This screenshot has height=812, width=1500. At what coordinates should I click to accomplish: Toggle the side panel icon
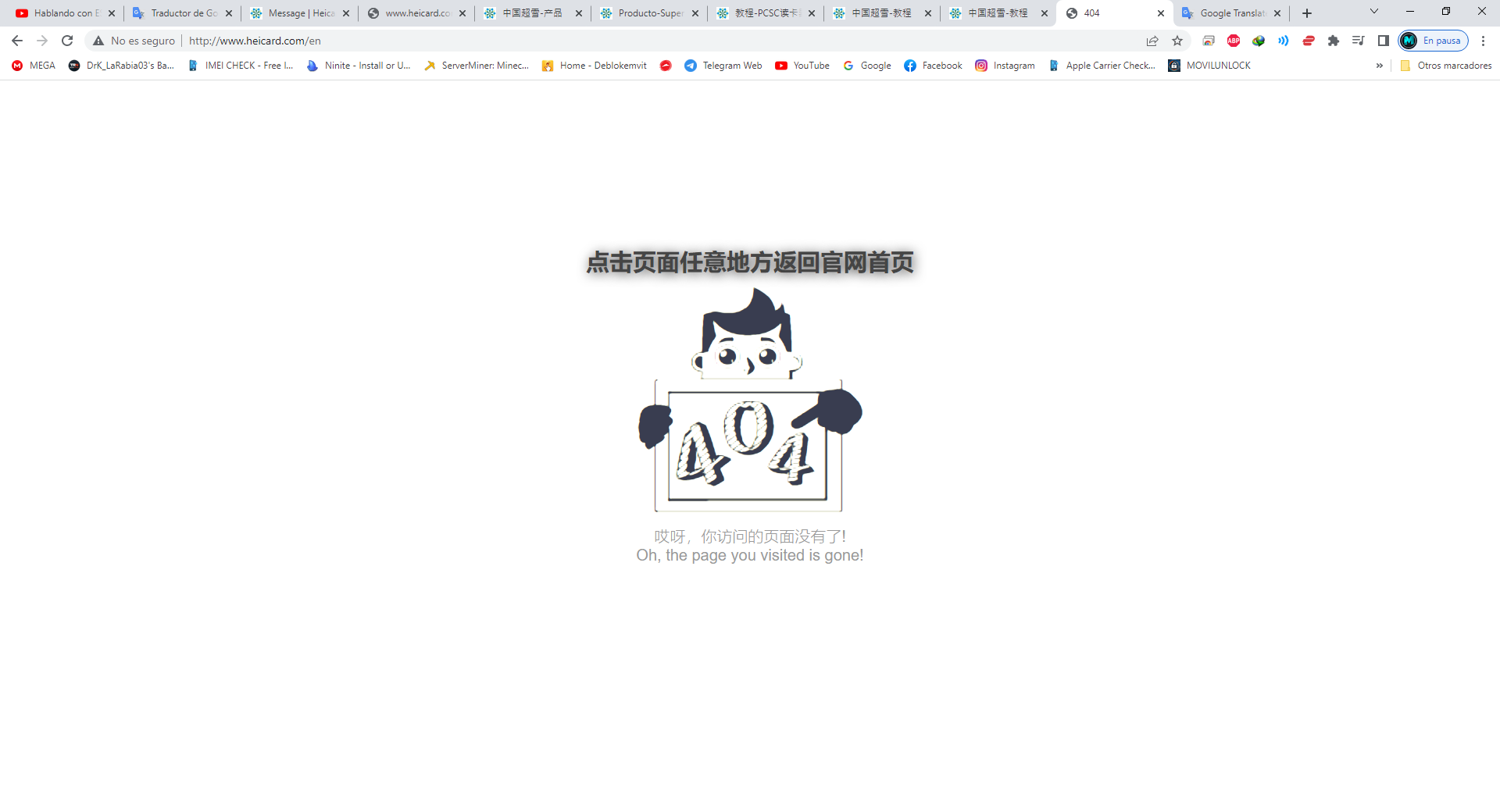tap(1384, 41)
